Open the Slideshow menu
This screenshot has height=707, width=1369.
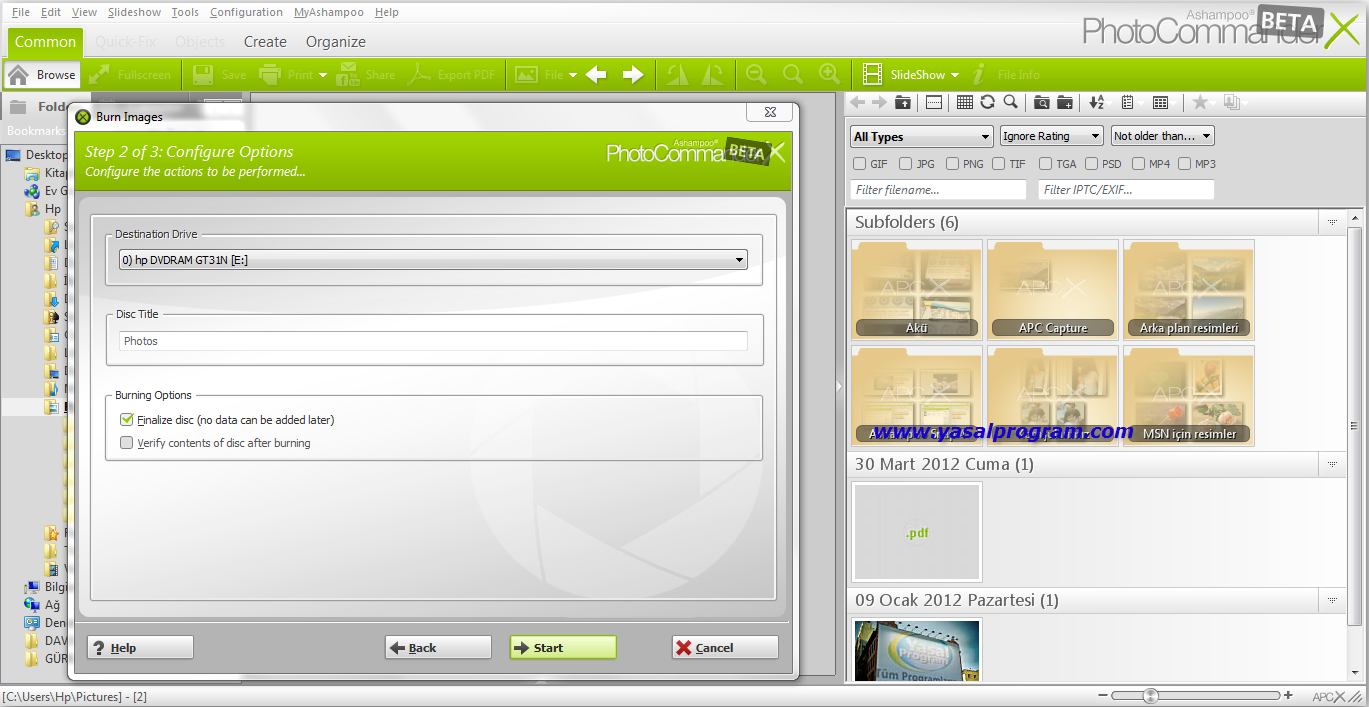134,12
